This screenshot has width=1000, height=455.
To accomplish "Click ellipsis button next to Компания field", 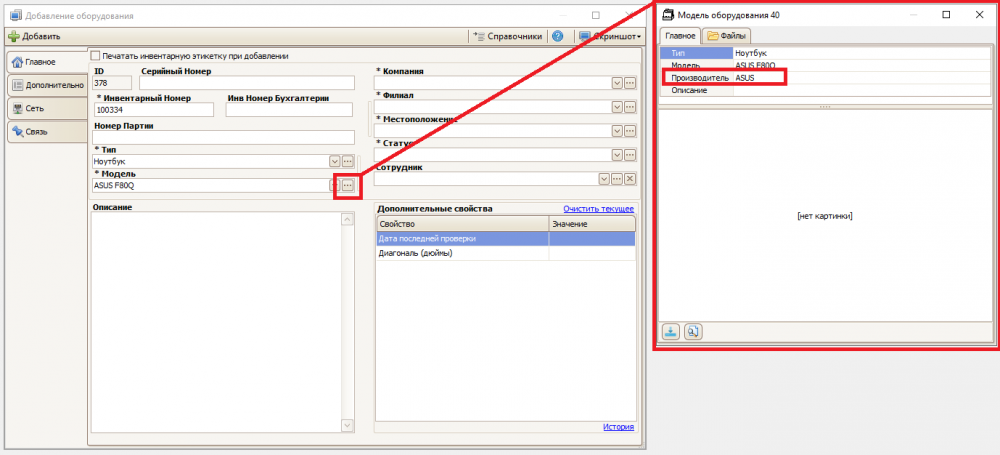I will click(x=629, y=83).
